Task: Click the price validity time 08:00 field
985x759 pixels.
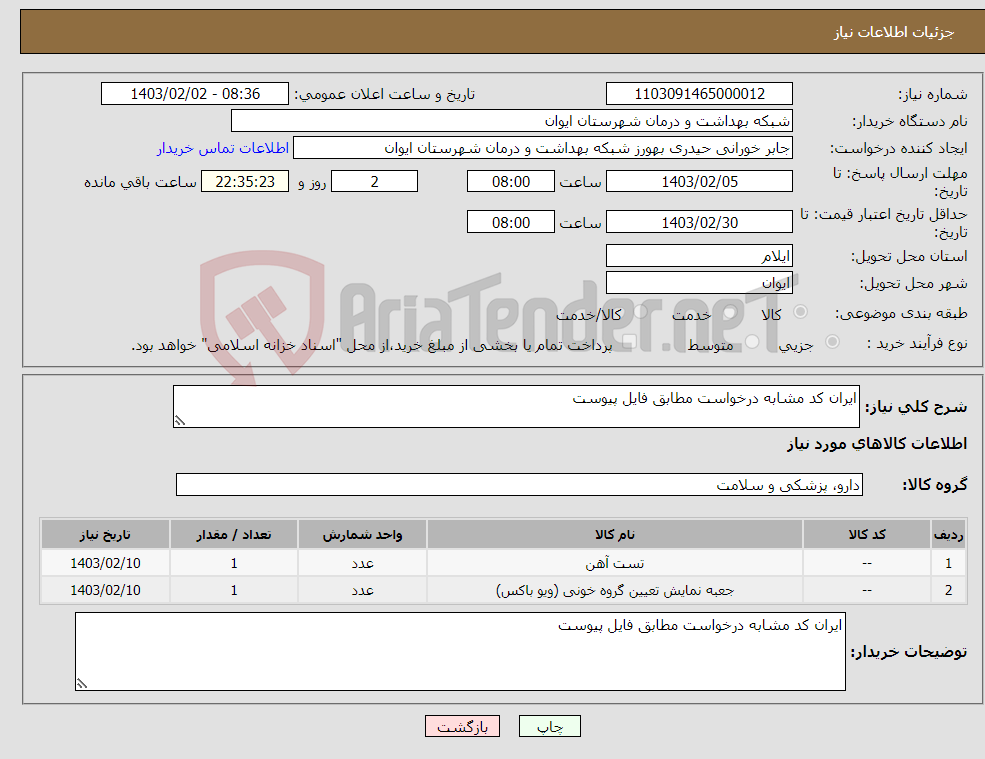Action: pos(511,222)
